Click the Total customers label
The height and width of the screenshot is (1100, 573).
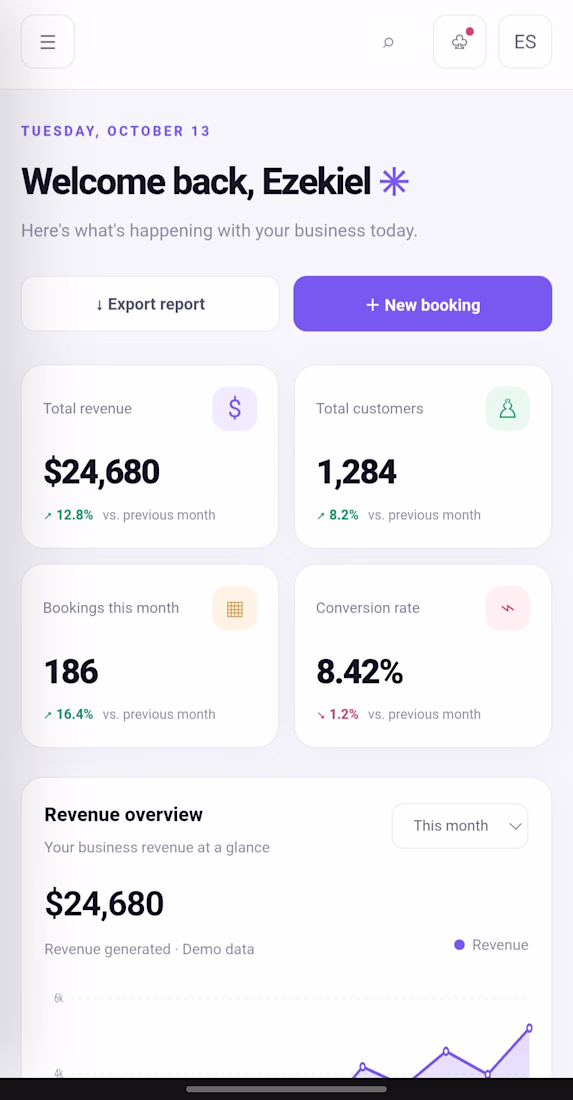click(x=370, y=408)
